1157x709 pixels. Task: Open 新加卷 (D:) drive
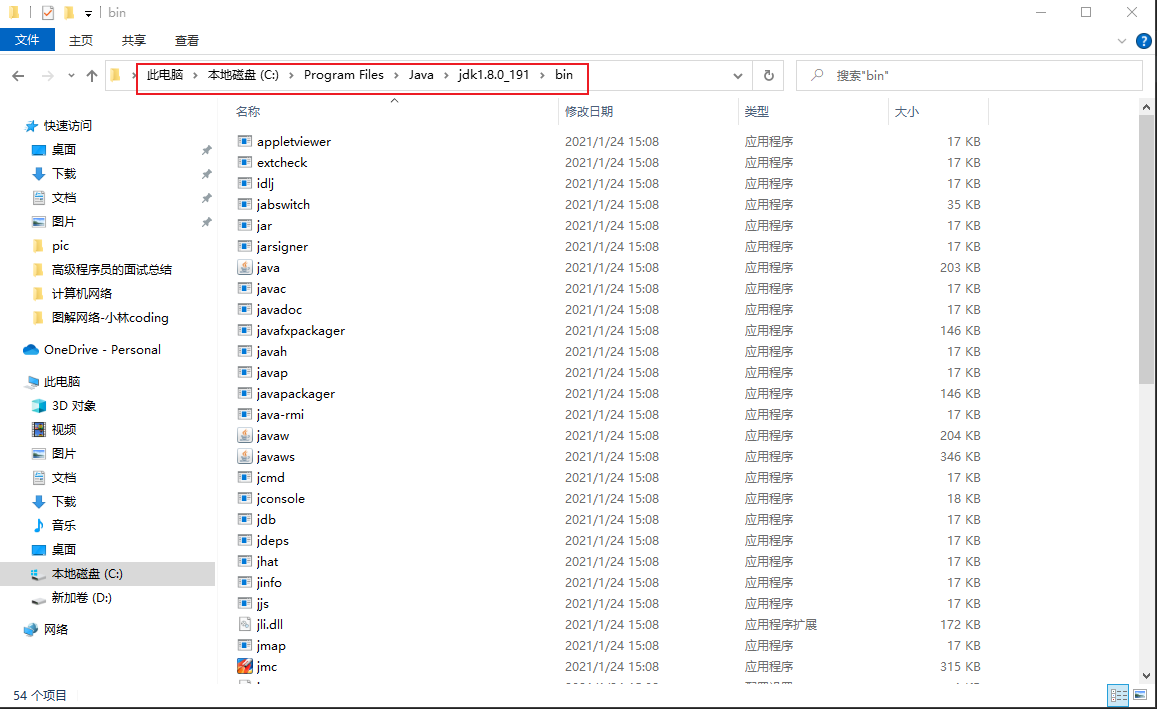click(x=81, y=598)
